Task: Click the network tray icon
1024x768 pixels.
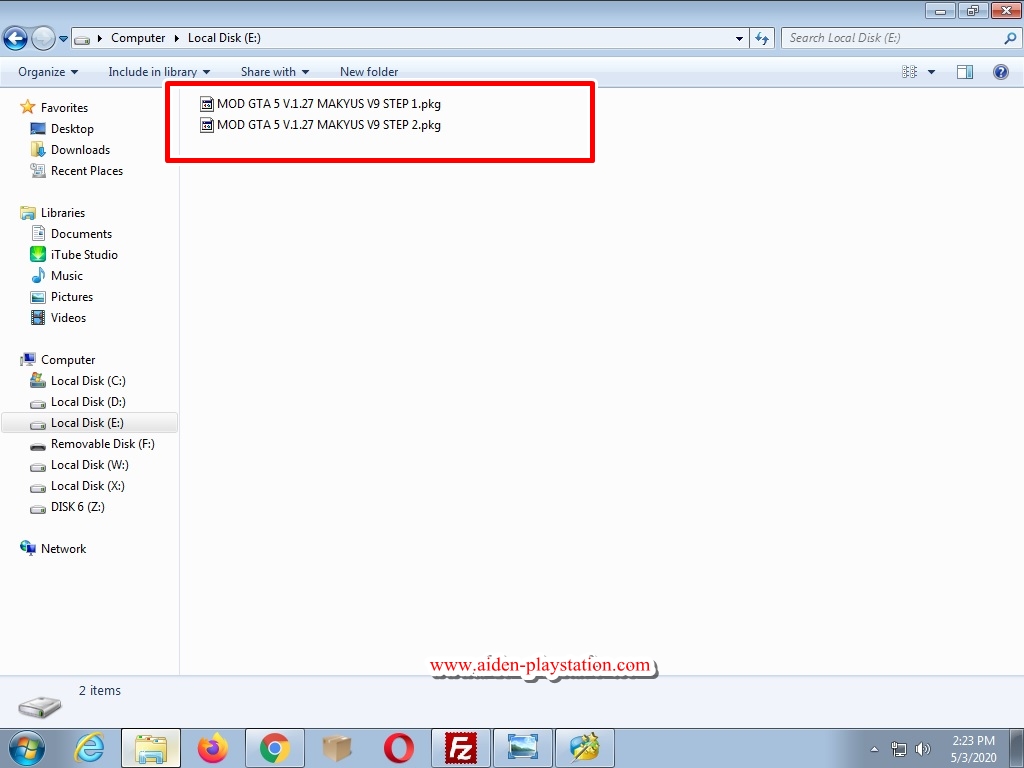Action: coord(899,749)
